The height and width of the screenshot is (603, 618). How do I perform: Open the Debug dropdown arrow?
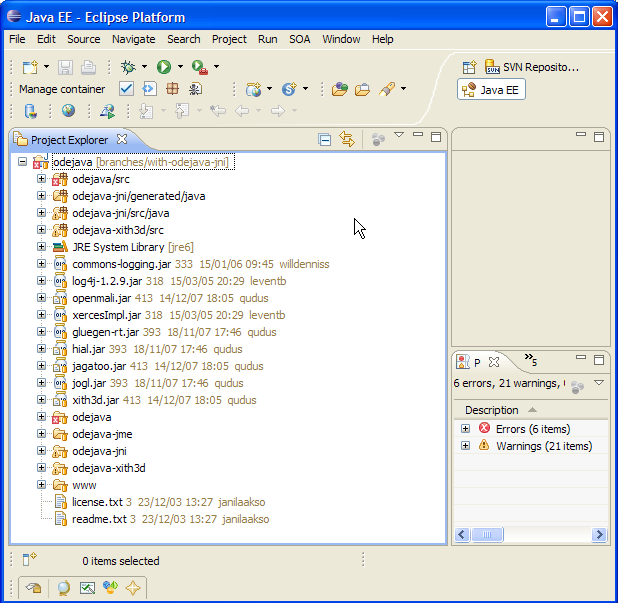pos(144,67)
